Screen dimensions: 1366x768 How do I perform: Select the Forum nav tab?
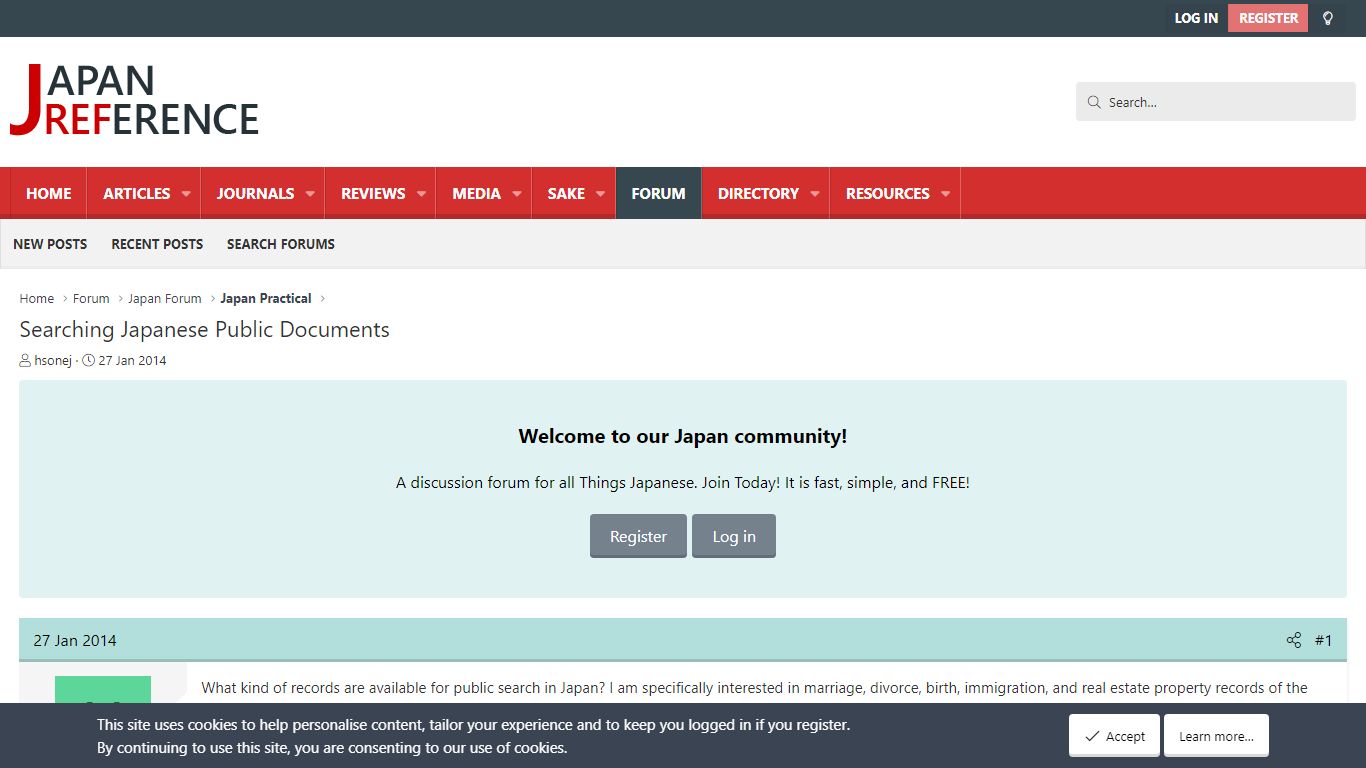pyautogui.click(x=658, y=194)
